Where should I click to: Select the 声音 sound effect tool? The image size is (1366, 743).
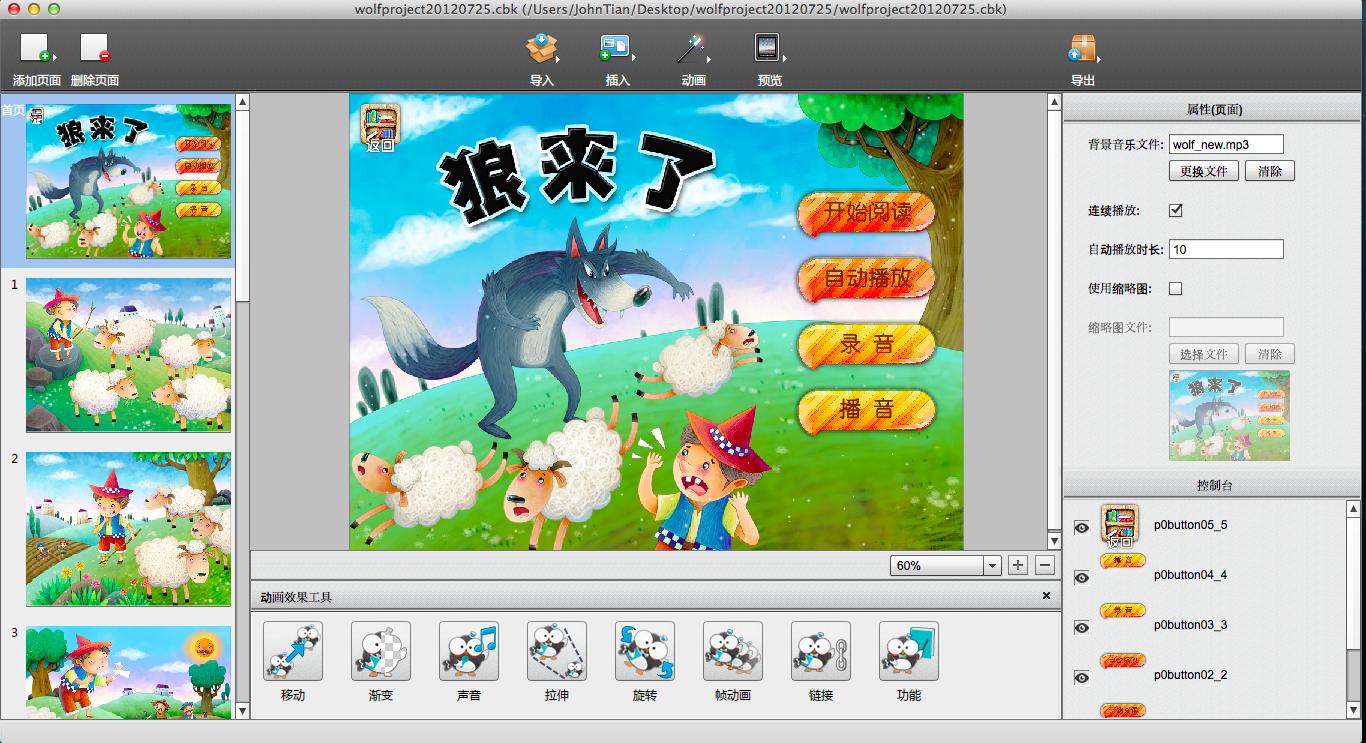point(469,651)
